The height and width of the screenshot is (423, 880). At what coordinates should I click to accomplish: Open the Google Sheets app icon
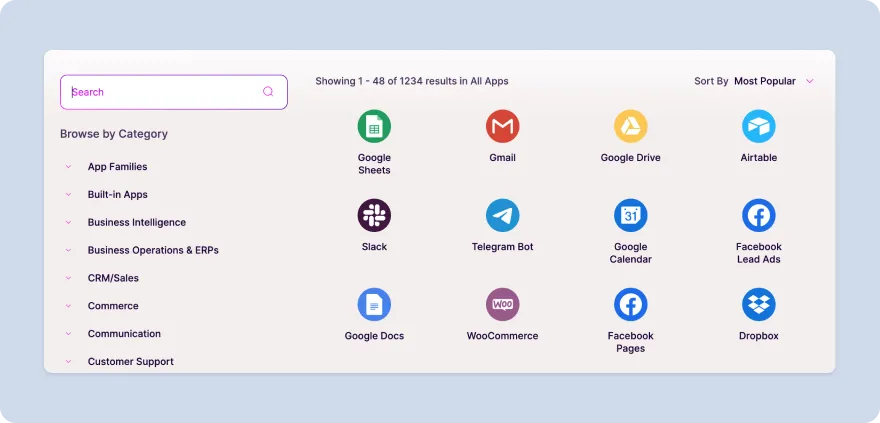pos(374,127)
